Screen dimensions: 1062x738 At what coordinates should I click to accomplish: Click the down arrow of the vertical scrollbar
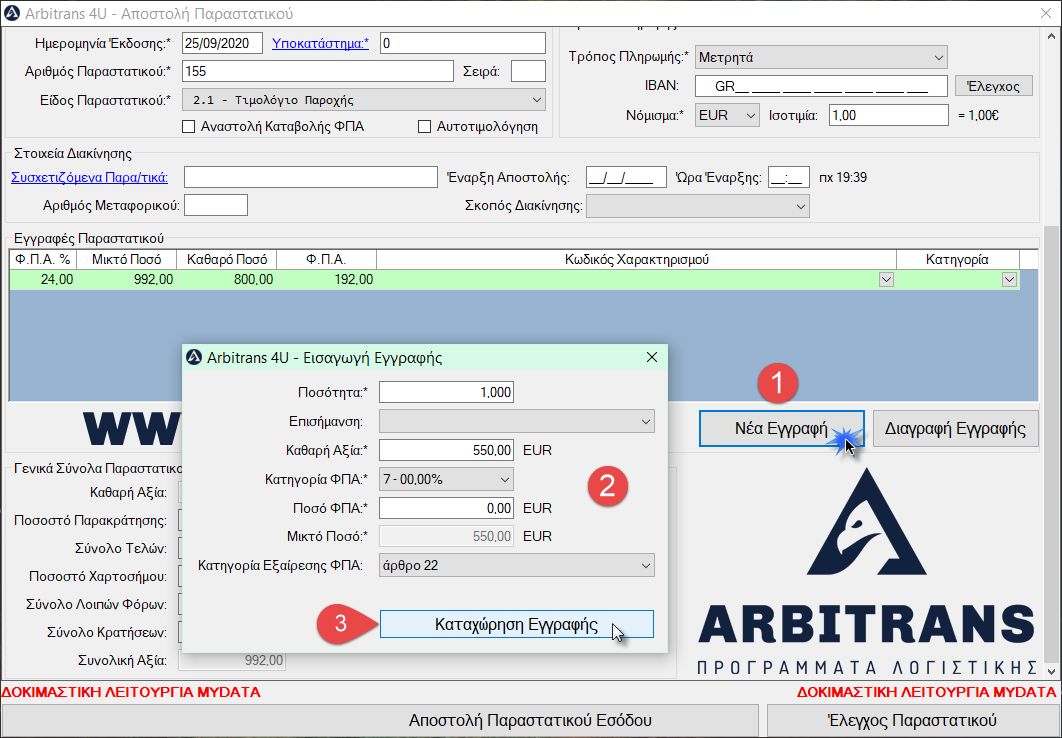coord(1051,671)
